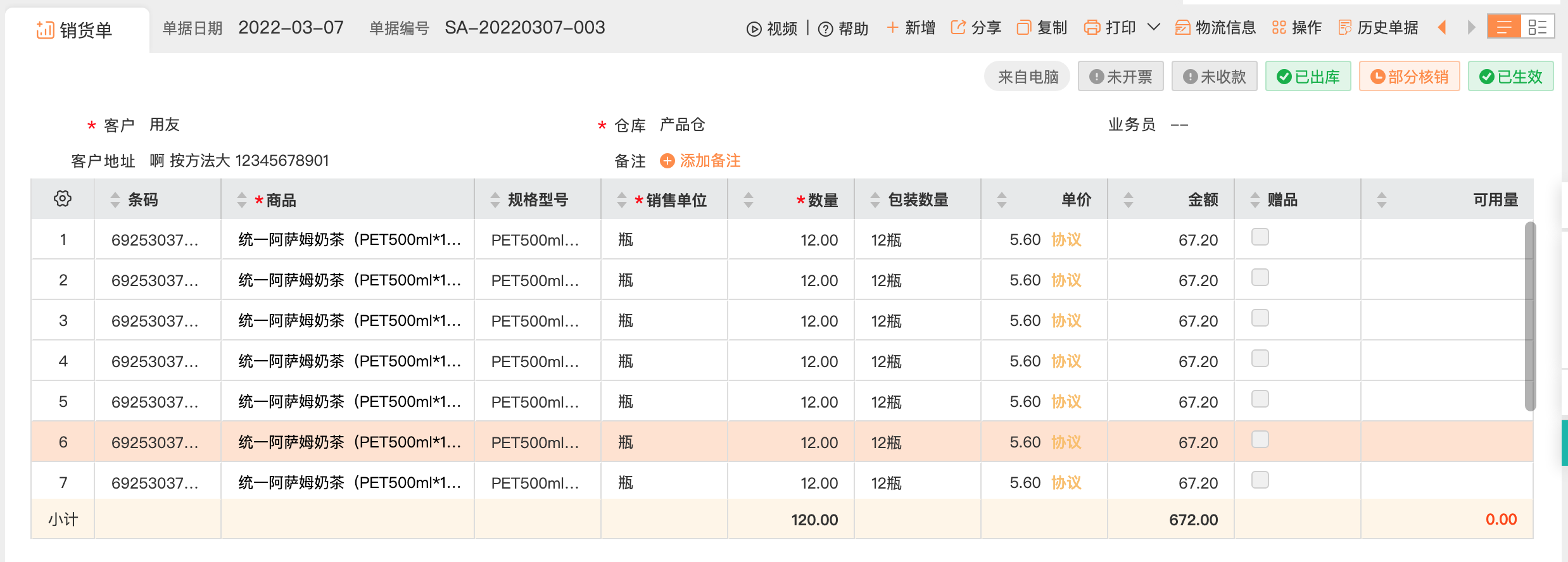Click the red 0.00 available quantity
The width and height of the screenshot is (1568, 562).
1501,520
